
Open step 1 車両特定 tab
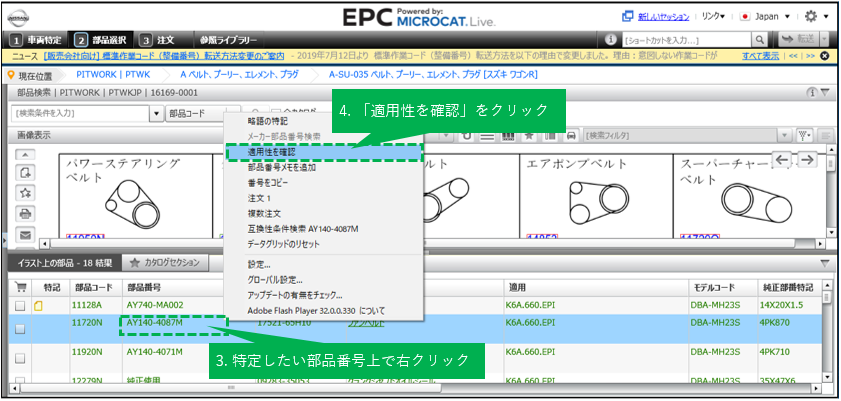click(x=37, y=40)
